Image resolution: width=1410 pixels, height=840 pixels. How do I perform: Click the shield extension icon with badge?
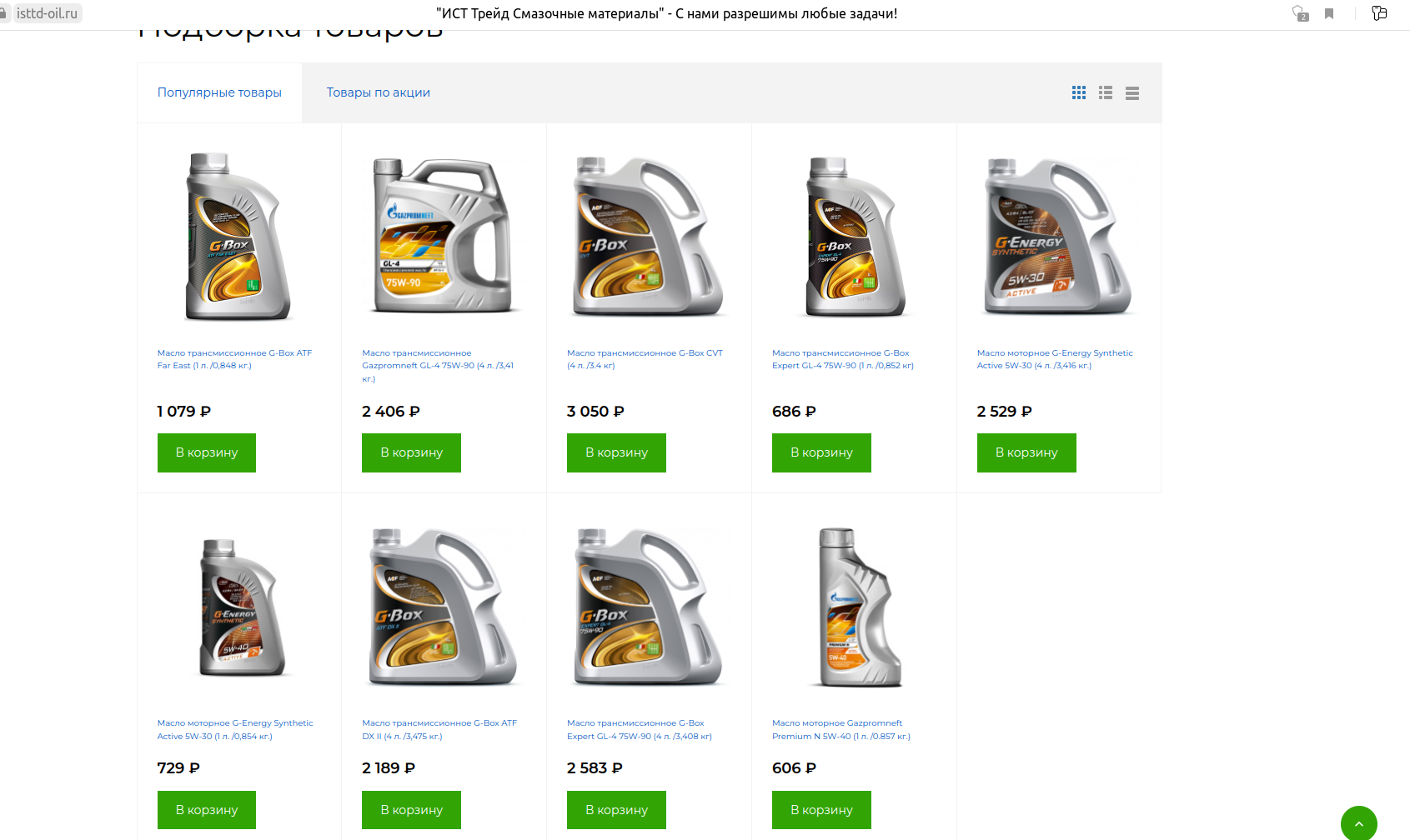point(1300,13)
